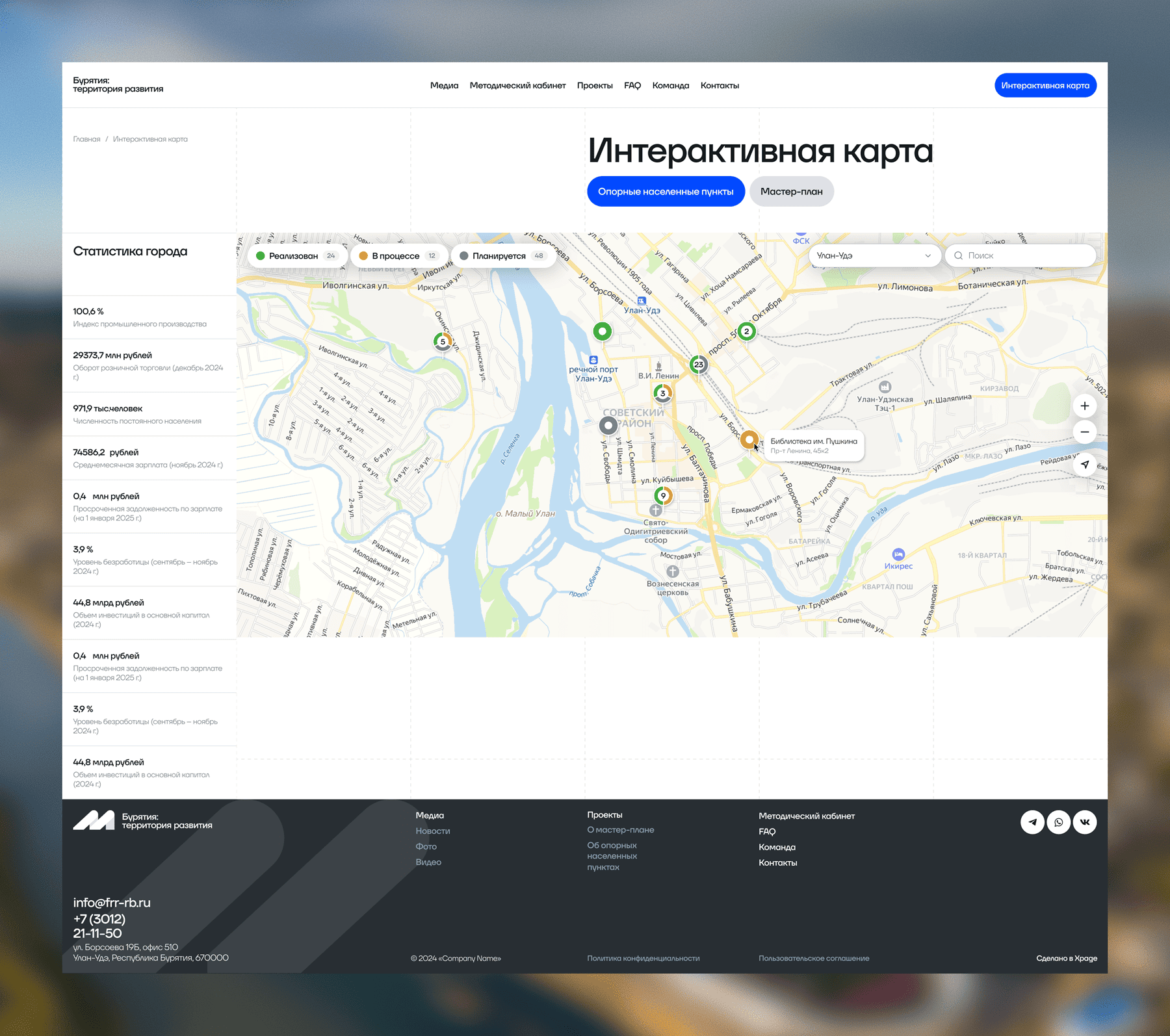
Task: Open Методический кабинет in top navigation
Action: [517, 86]
